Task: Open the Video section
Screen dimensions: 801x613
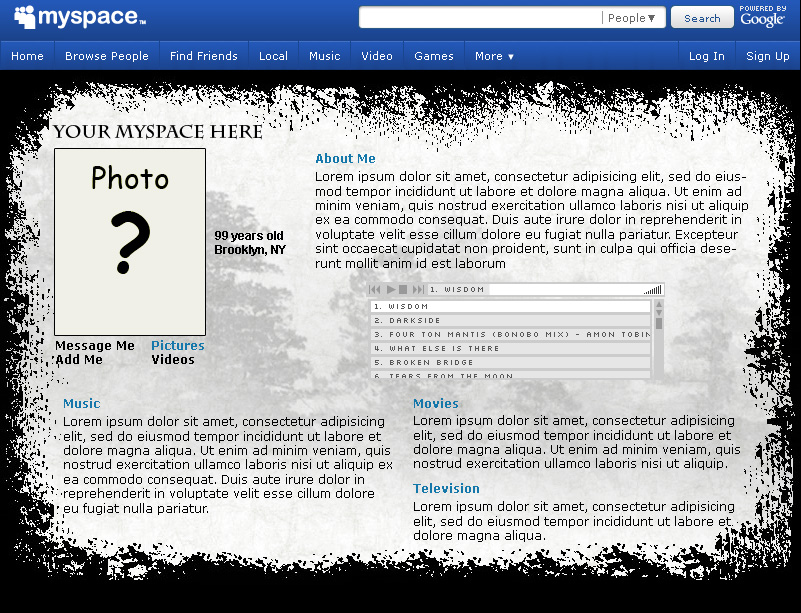Action: pos(377,56)
